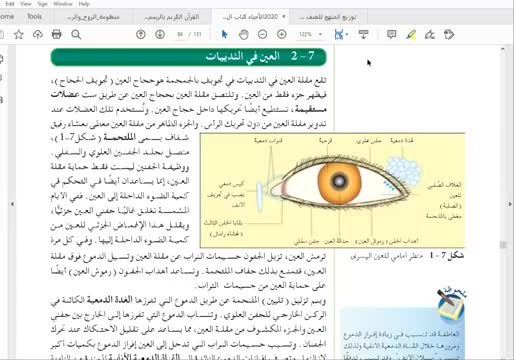Add a comment with the sticky note icon
514x360 pixels.
tap(392, 34)
